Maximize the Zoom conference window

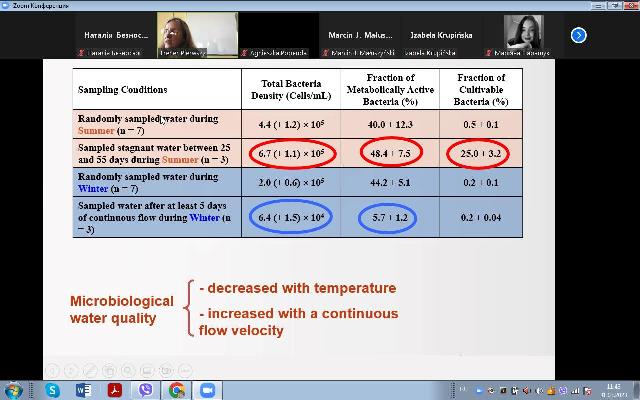[614, 5]
